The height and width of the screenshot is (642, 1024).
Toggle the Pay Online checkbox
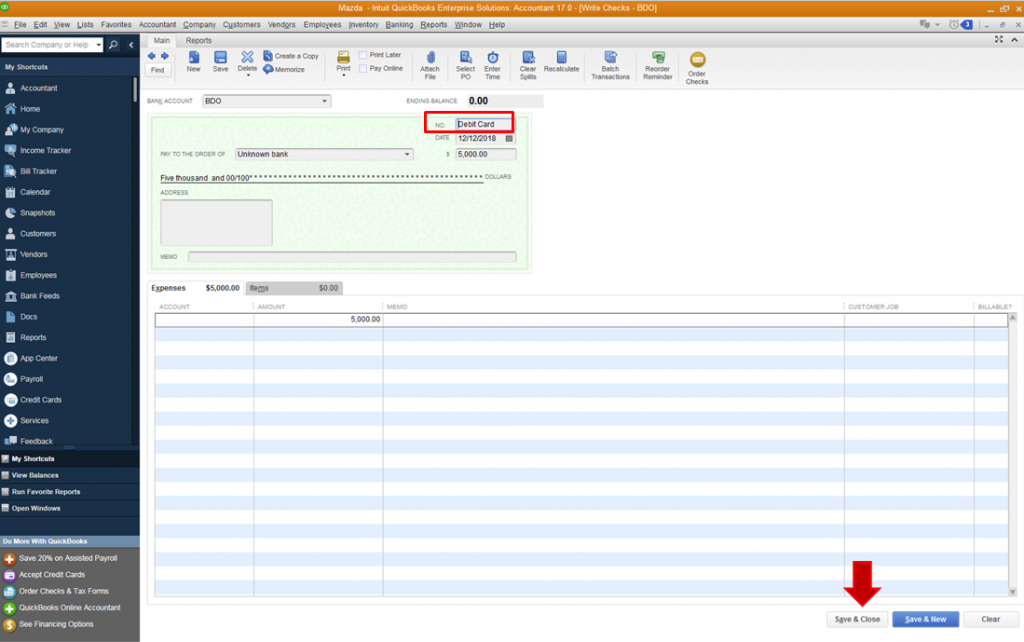click(x=362, y=69)
